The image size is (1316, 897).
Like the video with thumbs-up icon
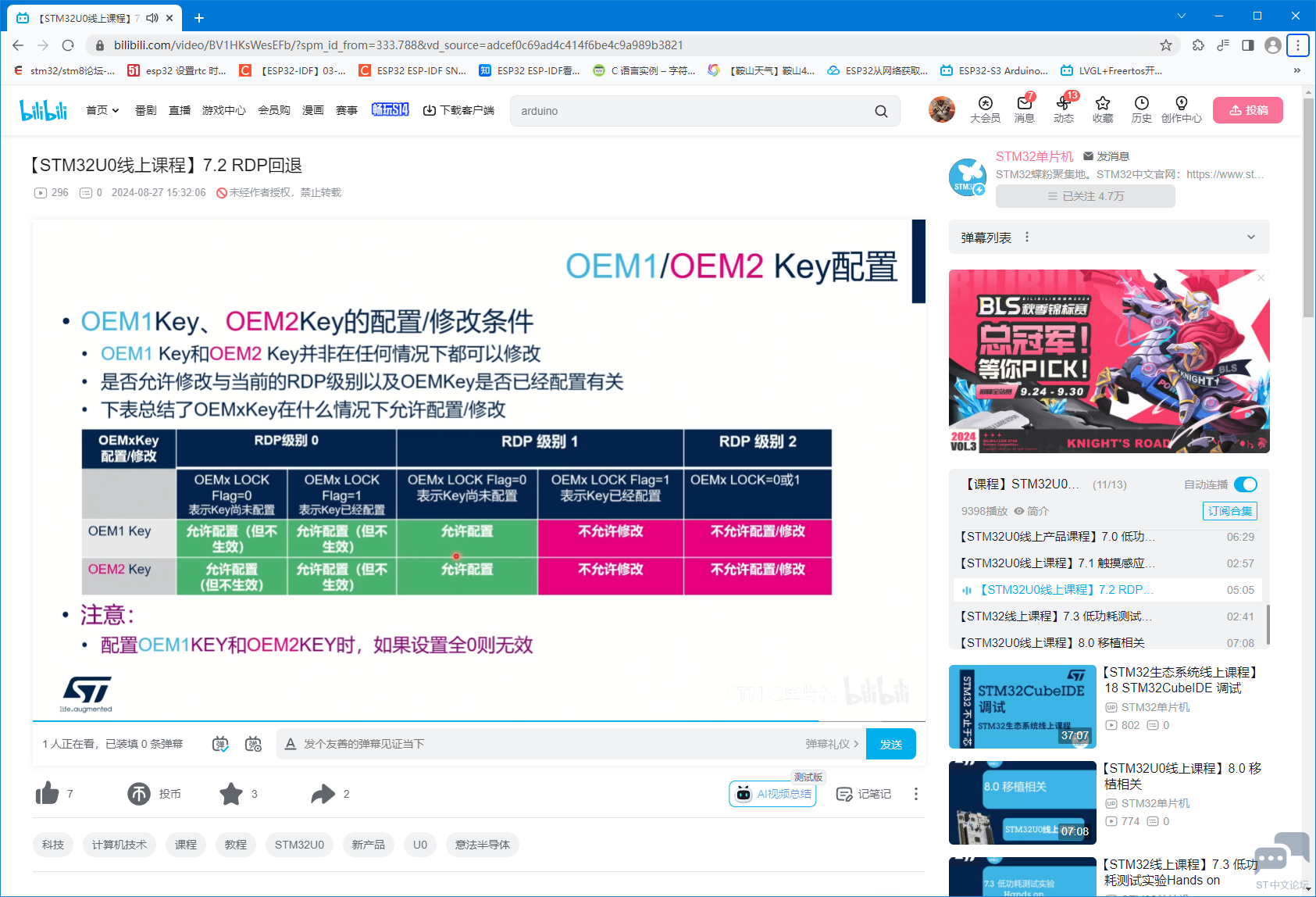(48, 794)
